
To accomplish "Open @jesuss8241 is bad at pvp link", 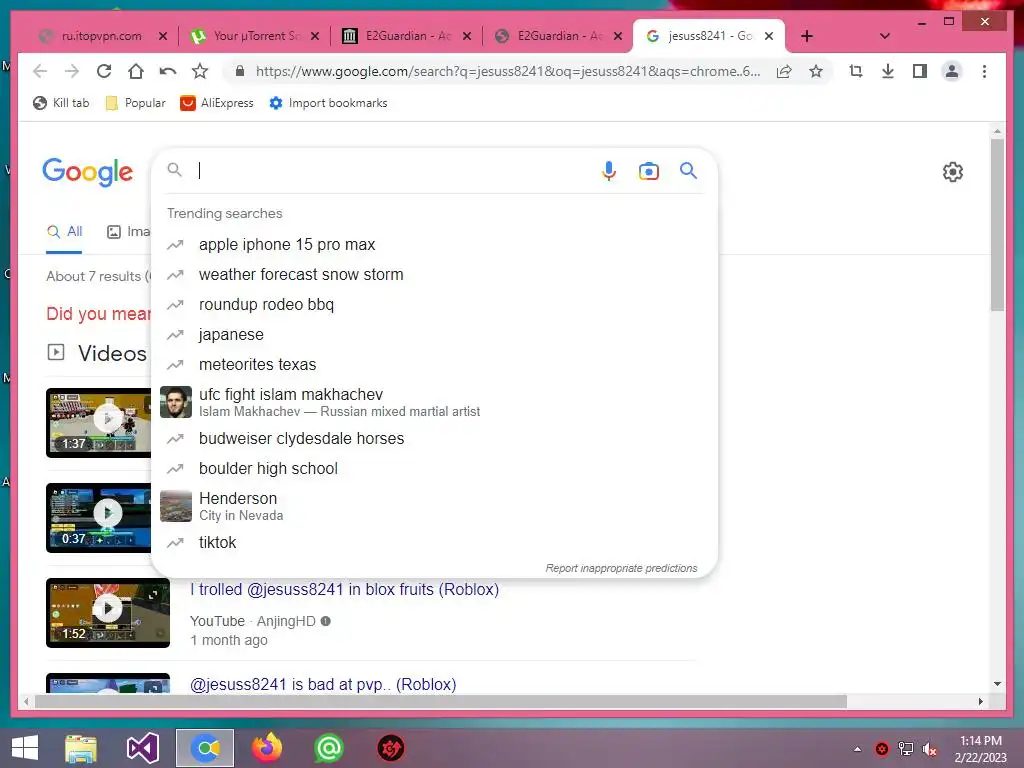I will pos(323,684).
